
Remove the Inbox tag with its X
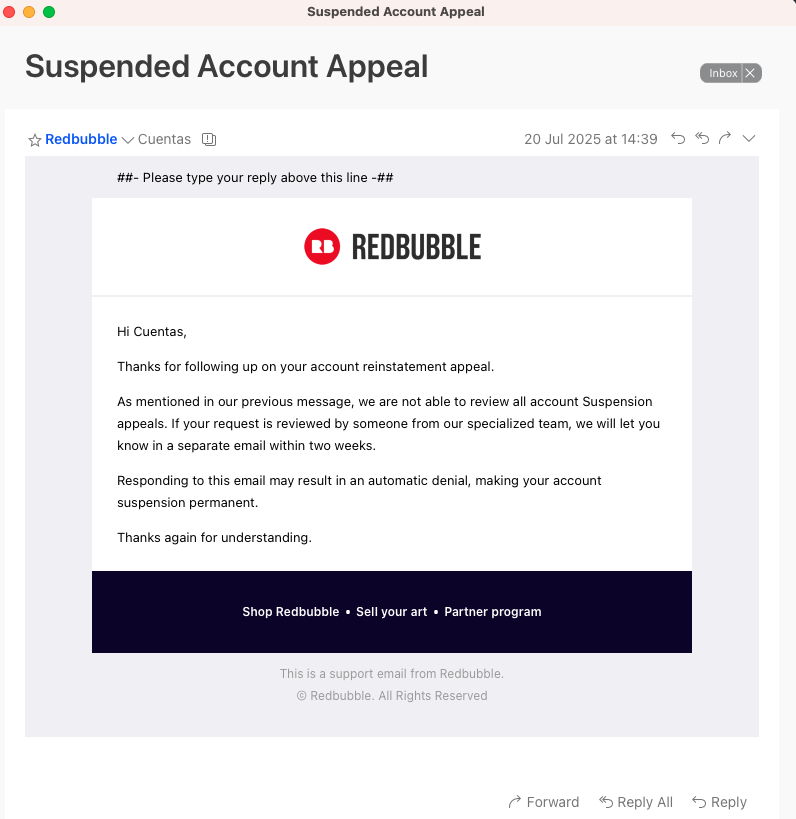click(751, 73)
